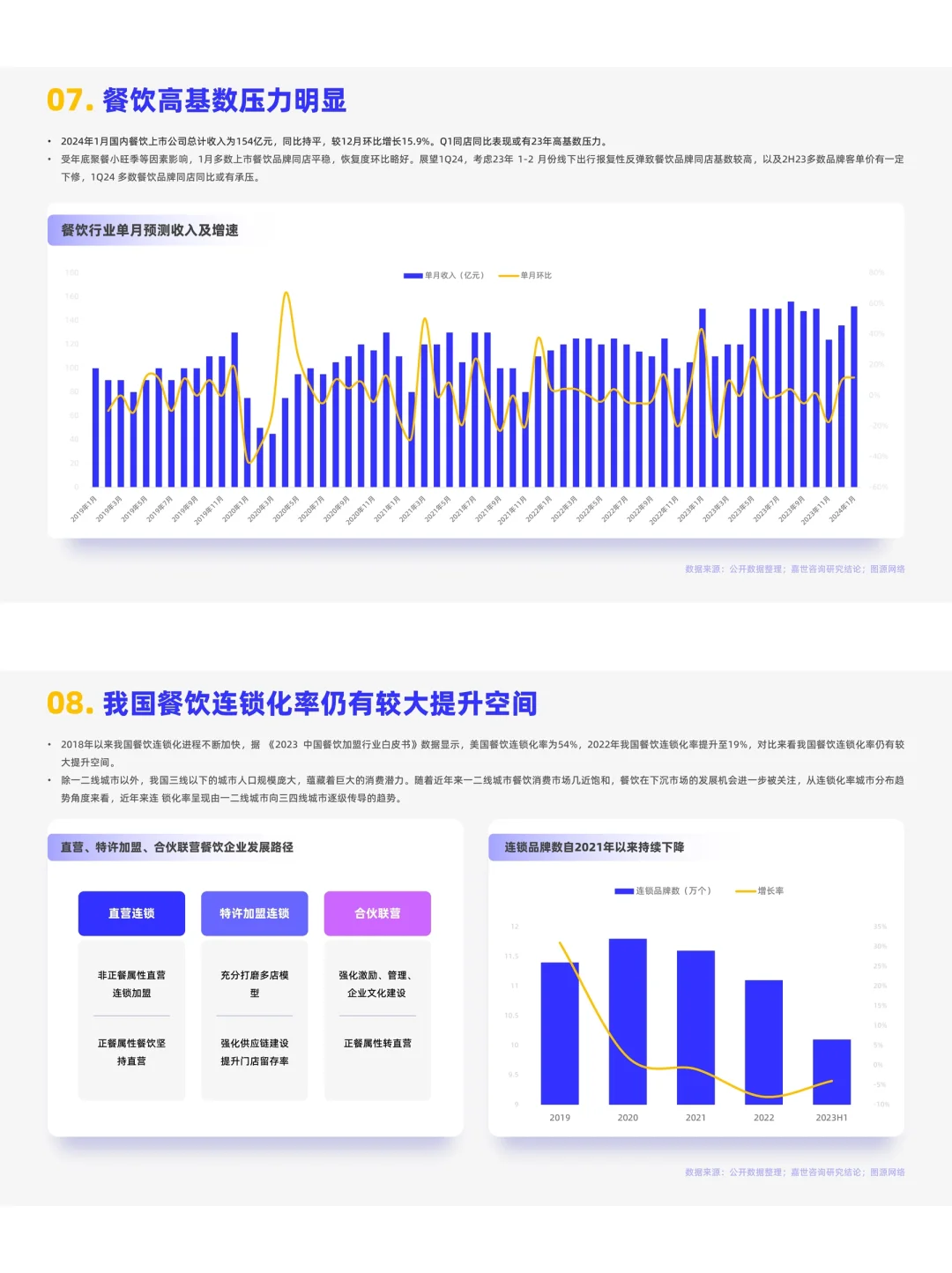Click x-axis label 2020 in chain brand chart
Viewport: 952px width, 1273px height.
[628, 1118]
